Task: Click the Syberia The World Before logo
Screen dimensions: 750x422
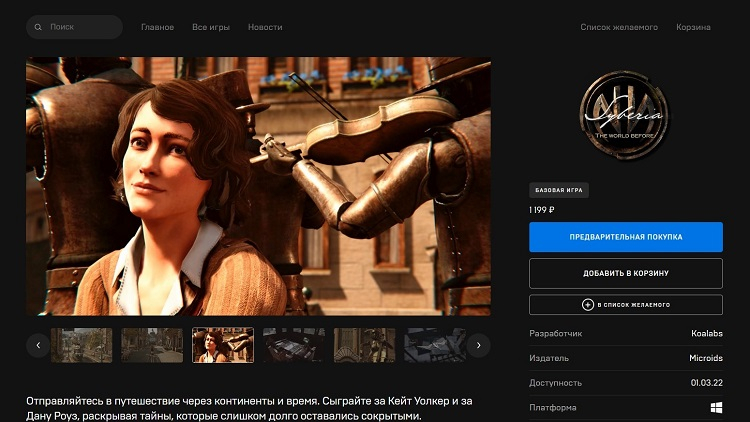Action: [x=625, y=115]
